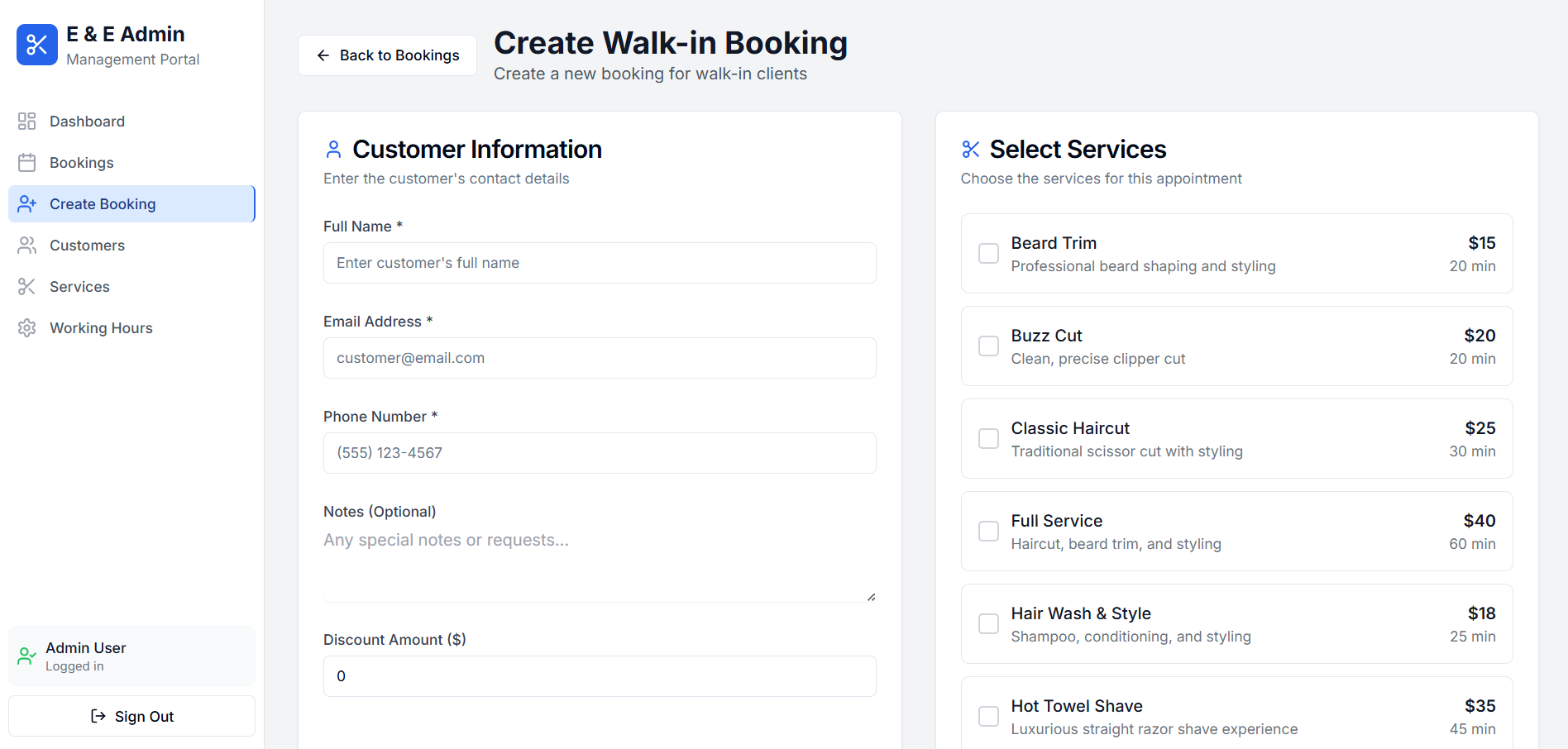1568x749 pixels.
Task: Click the back arrow beside Back to Bookings
Action: pyautogui.click(x=323, y=55)
